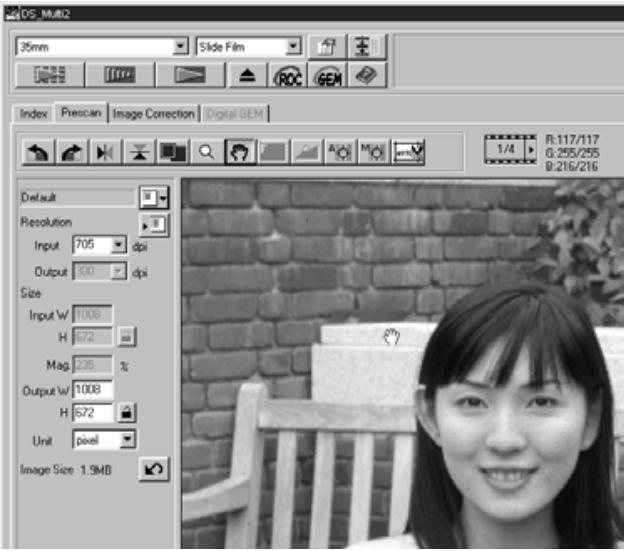Open the film type dropdown showing Slide Film
The image size is (625, 551).
tap(293, 47)
